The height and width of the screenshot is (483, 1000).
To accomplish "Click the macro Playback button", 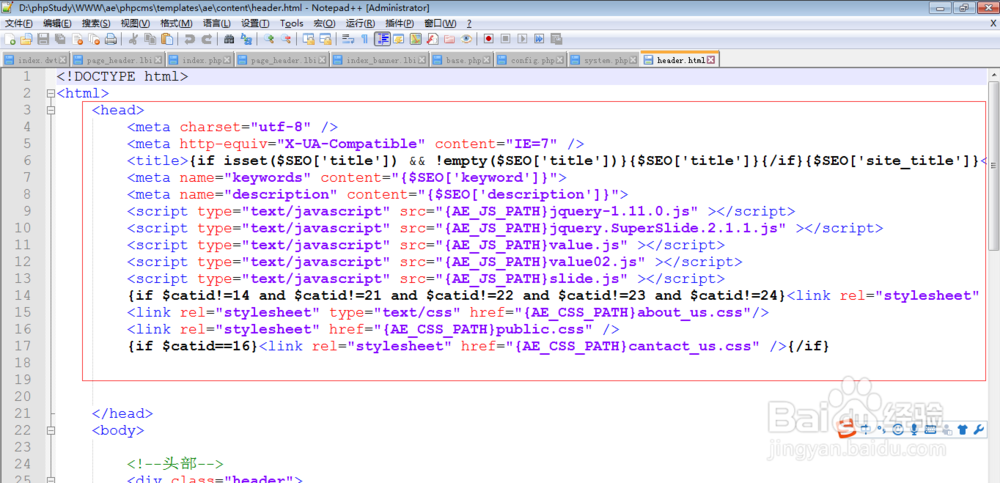I will [x=522, y=39].
